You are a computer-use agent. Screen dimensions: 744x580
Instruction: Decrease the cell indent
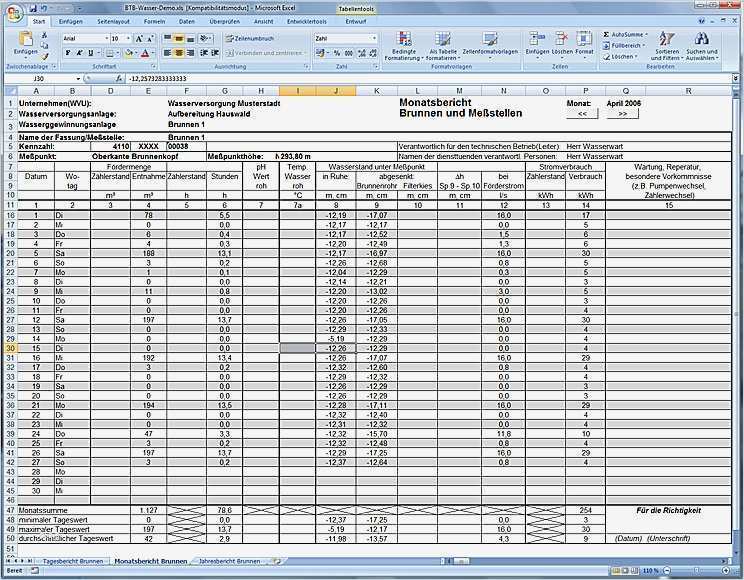[204, 53]
